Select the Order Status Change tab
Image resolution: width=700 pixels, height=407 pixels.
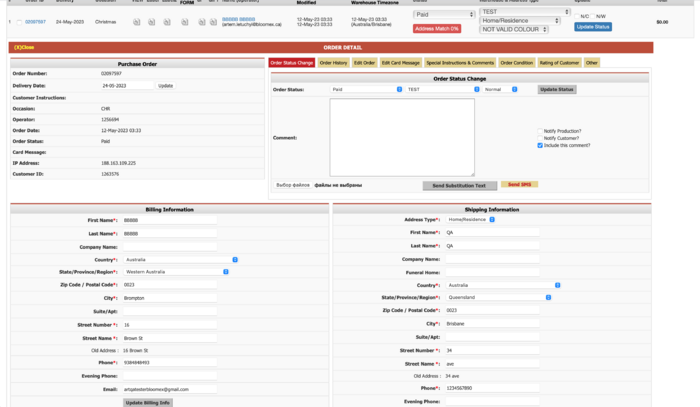[x=292, y=63]
